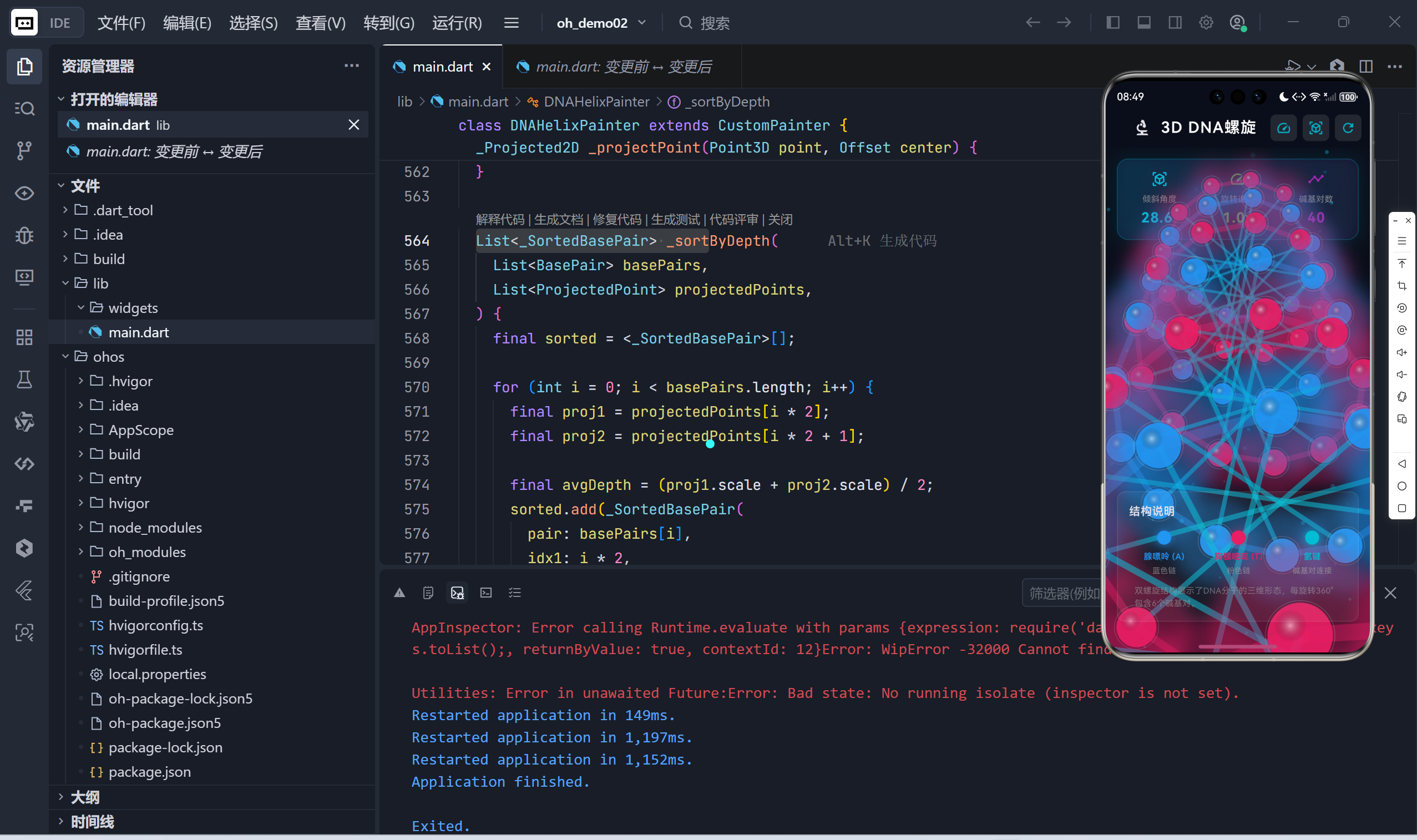Viewport: 1417px width, 840px height.
Task: Open the 运行(R) menu
Action: pyautogui.click(x=457, y=23)
